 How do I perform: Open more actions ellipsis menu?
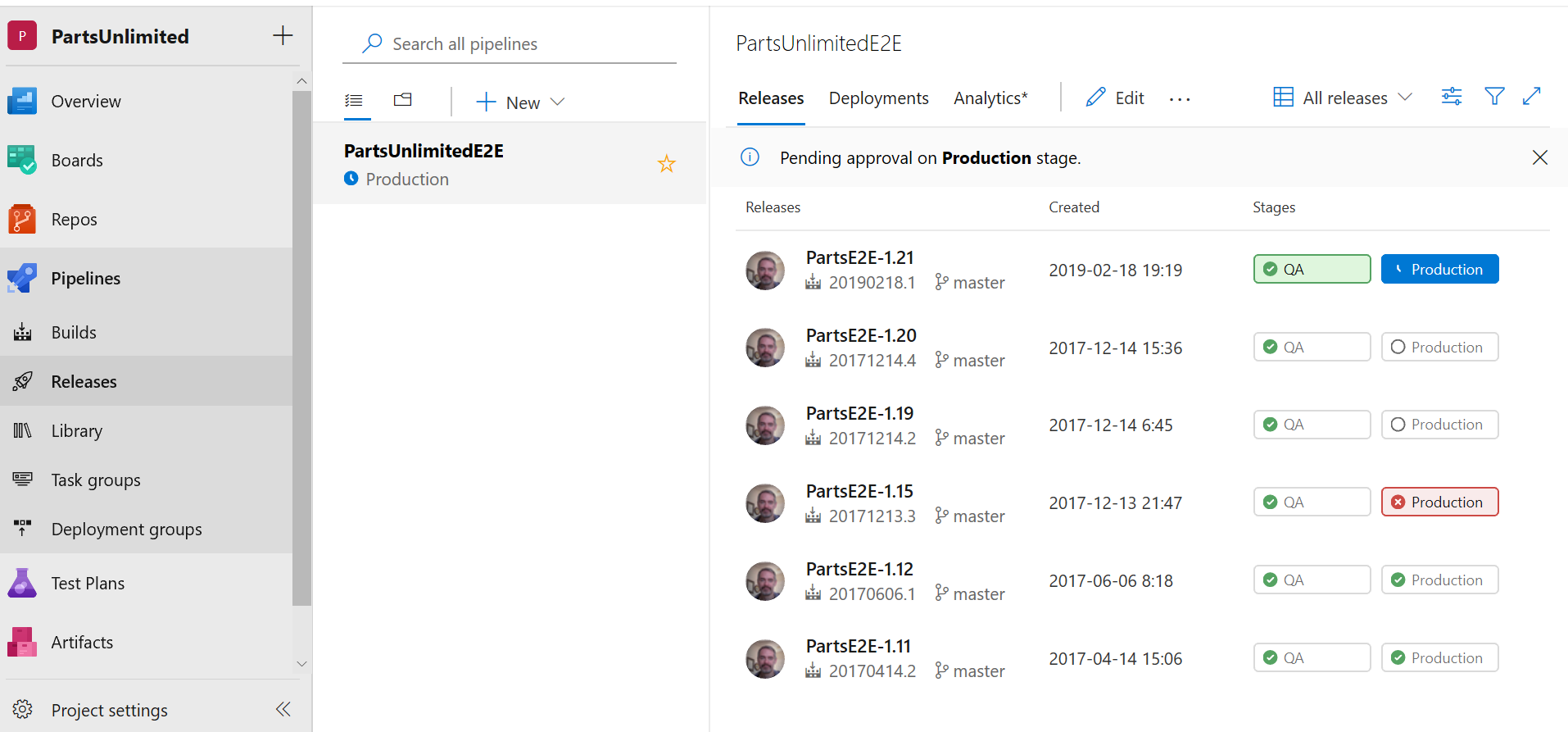pyautogui.click(x=1180, y=99)
